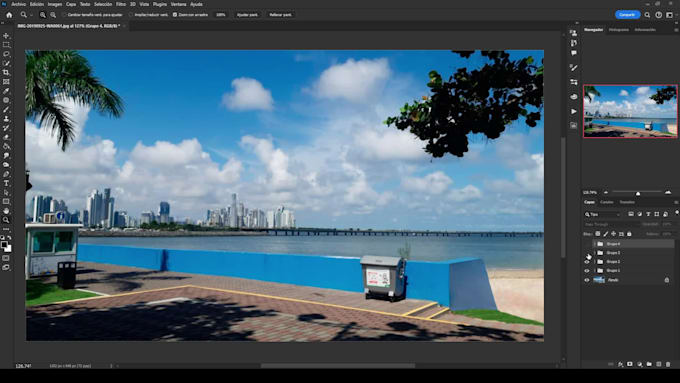This screenshot has height=383, width=680.
Task: Click the navigator zoom-out small mountains button
Action: click(606, 192)
